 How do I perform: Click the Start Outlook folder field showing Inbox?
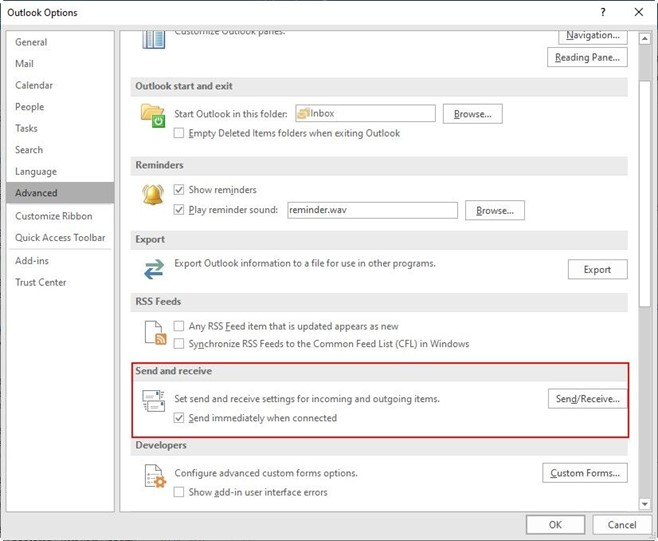pyautogui.click(x=365, y=113)
